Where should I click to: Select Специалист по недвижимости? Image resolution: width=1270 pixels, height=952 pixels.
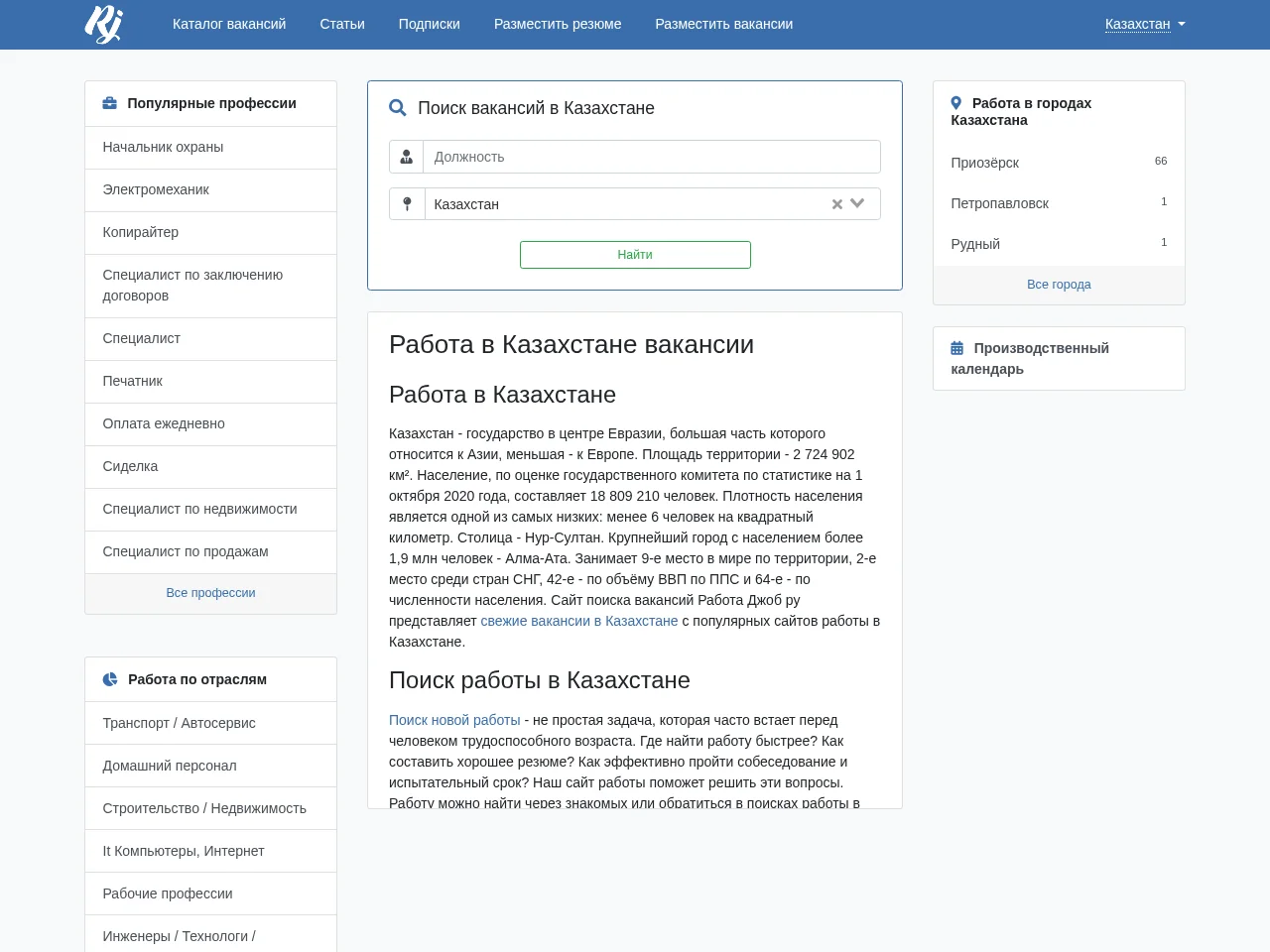(210, 509)
